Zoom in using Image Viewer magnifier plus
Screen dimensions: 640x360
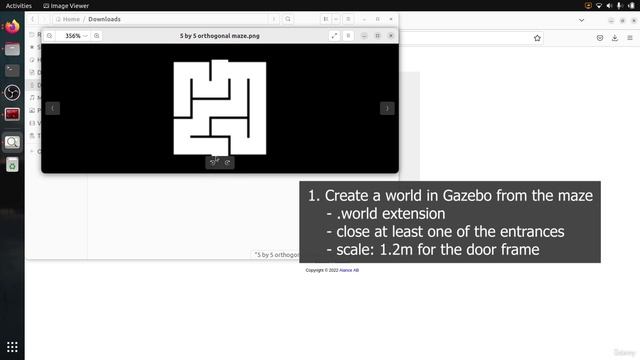(97, 36)
